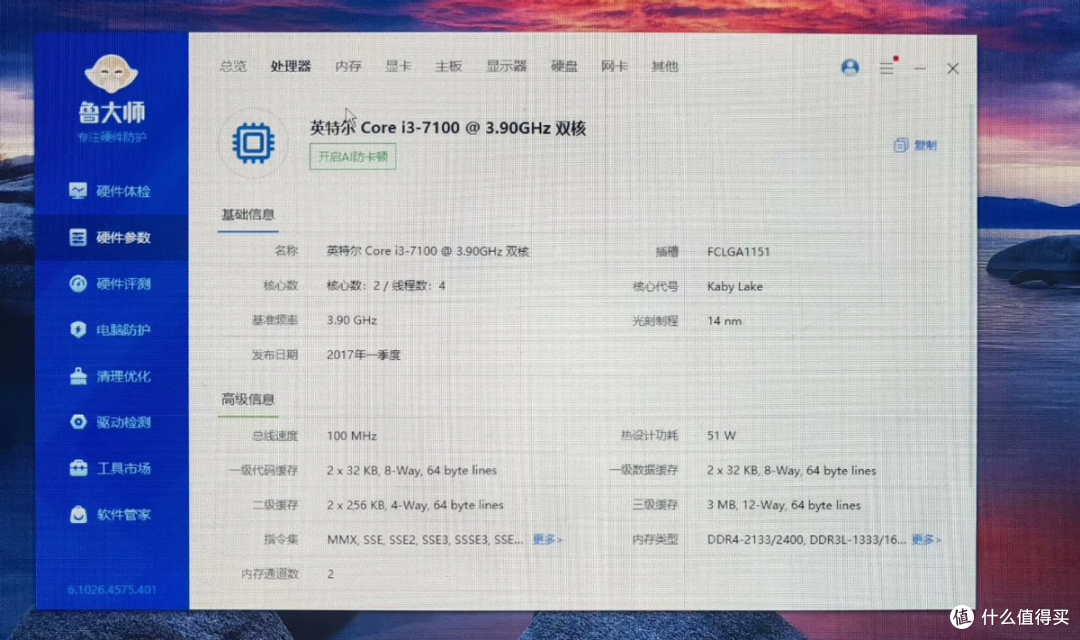Minimize the 鲁大师 window
Image resolution: width=1080 pixels, height=640 pixels.
pyautogui.click(x=920, y=68)
